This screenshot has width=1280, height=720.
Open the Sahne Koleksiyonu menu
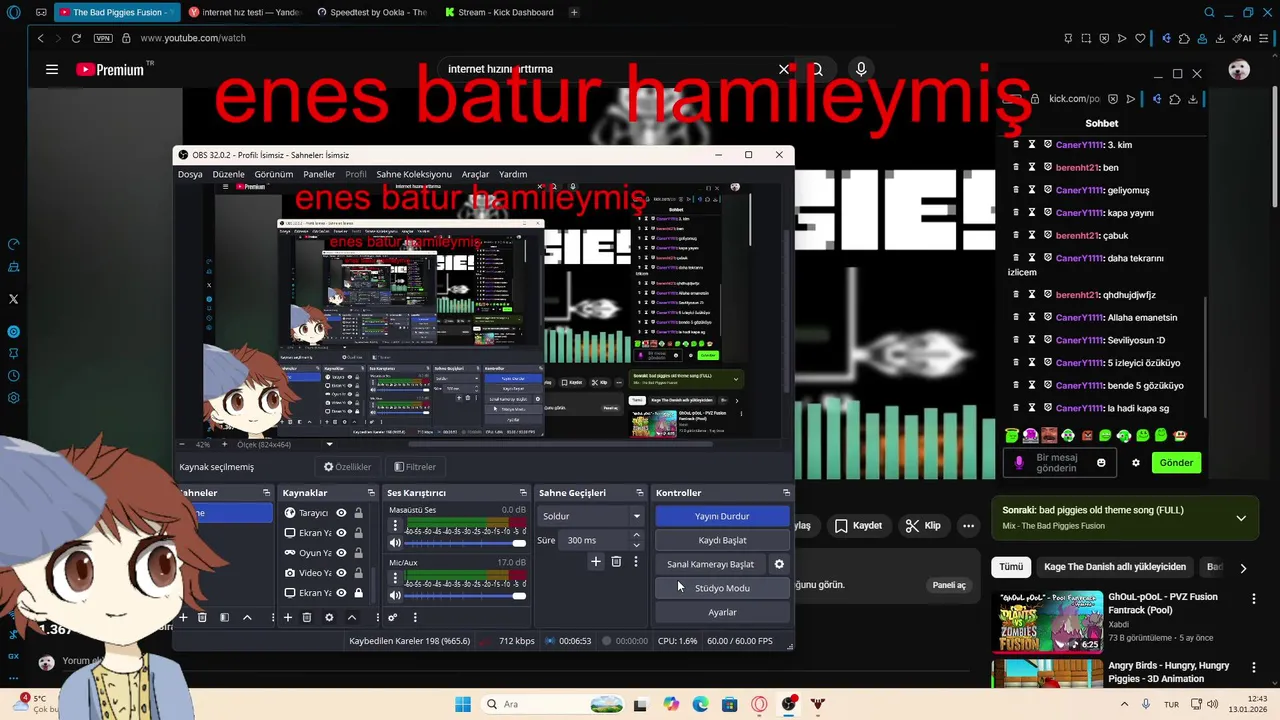[x=414, y=174]
